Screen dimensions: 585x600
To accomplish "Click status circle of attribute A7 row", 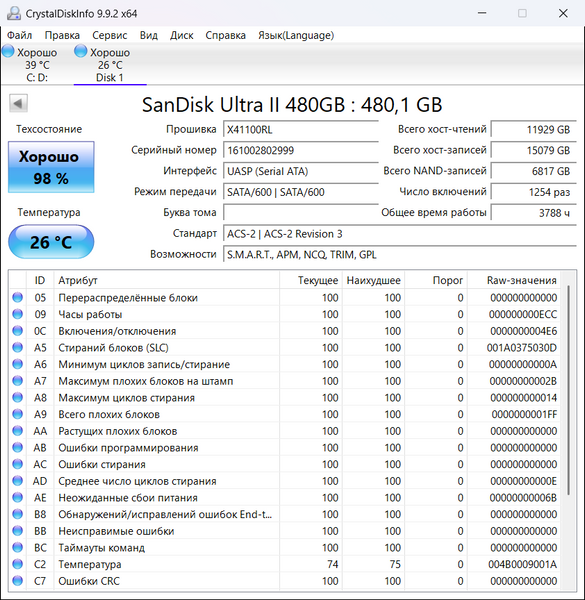I will pyautogui.click(x=18, y=381).
